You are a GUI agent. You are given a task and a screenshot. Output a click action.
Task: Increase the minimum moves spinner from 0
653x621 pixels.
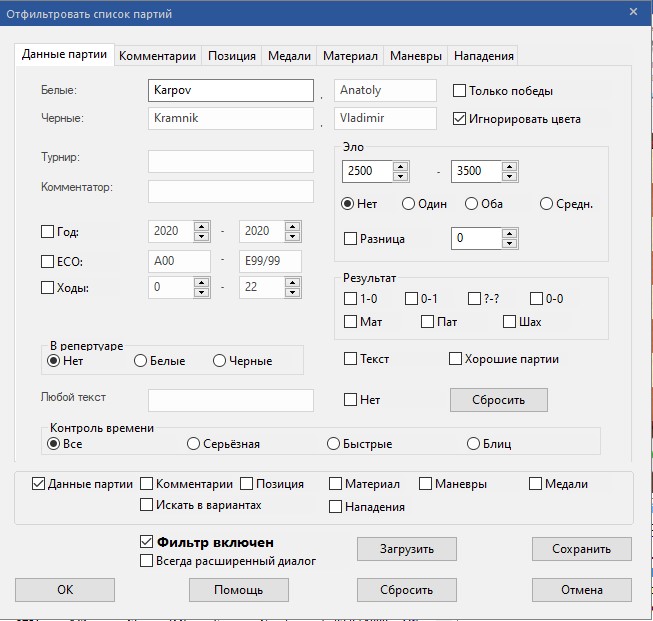(202, 283)
